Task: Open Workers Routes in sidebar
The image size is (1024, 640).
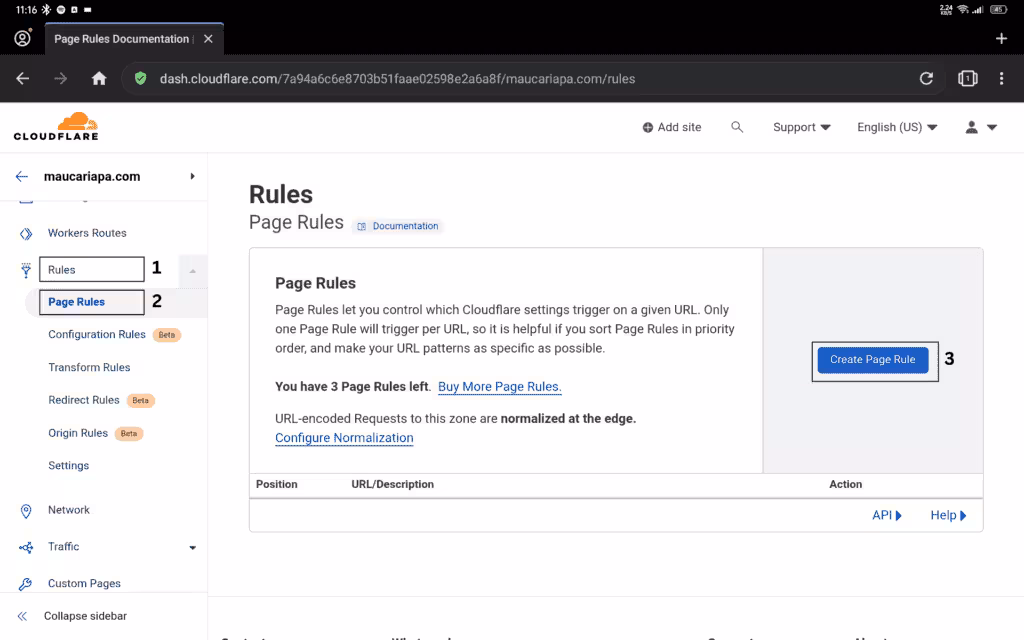Action: tap(87, 233)
